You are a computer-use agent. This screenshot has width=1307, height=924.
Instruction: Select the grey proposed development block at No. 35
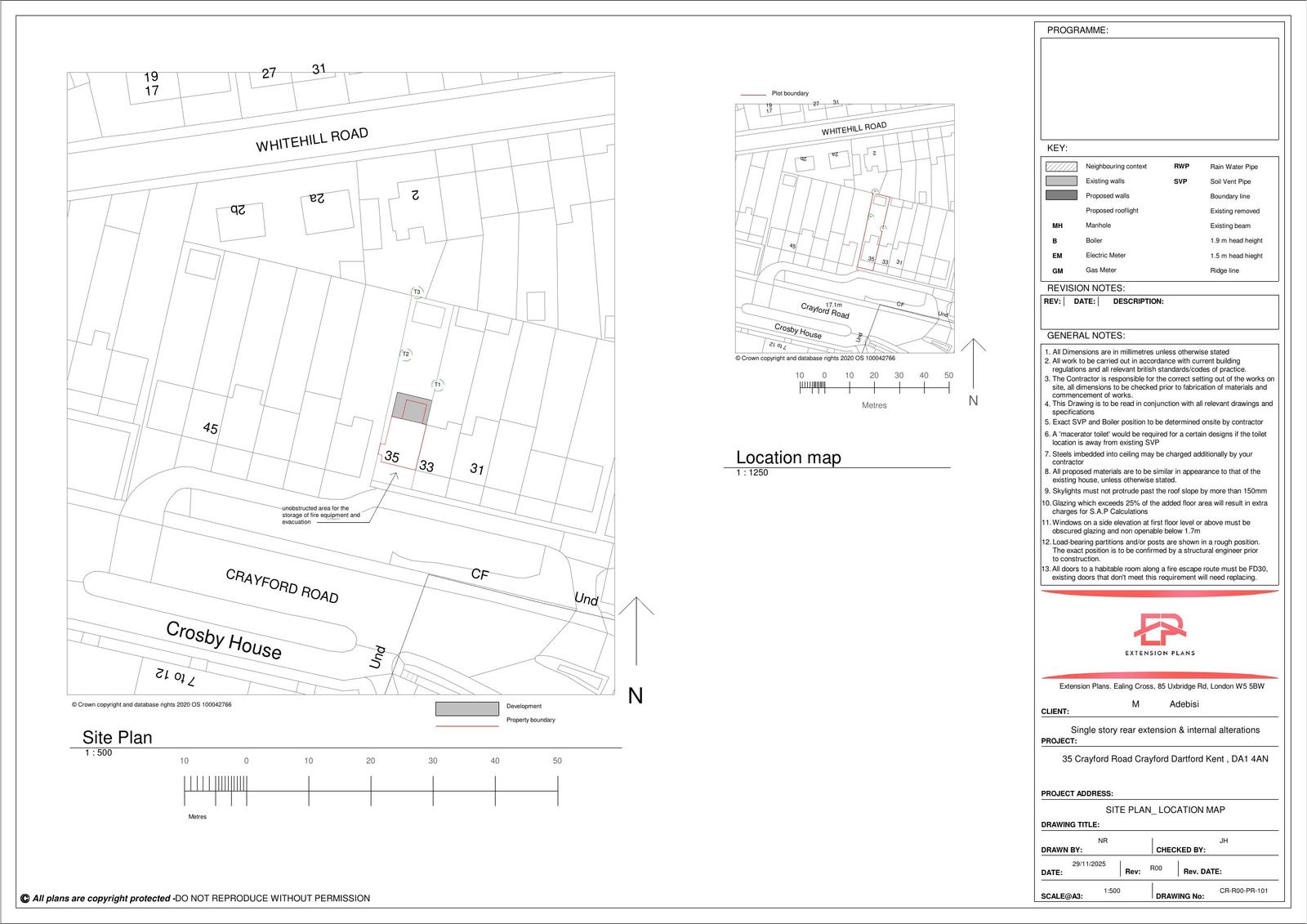pyautogui.click(x=410, y=408)
